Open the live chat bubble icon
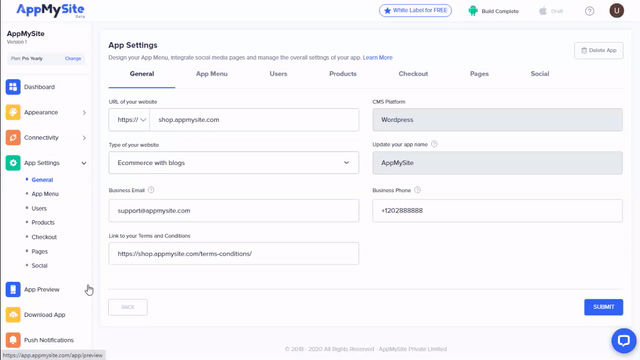Screen dimensions: 640x360 point(624,340)
